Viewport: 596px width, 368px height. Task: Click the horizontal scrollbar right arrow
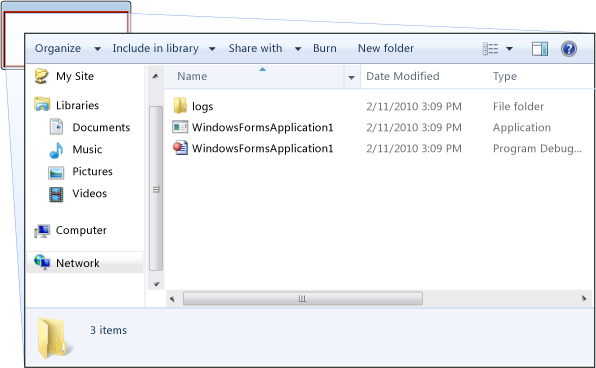[584, 299]
